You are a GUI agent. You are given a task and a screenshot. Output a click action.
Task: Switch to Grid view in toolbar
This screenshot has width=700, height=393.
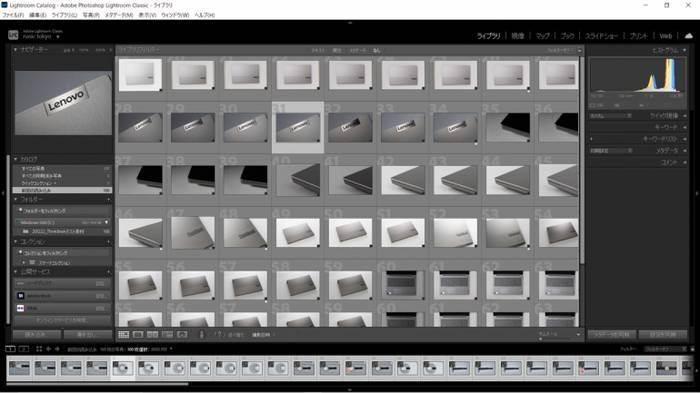124,334
